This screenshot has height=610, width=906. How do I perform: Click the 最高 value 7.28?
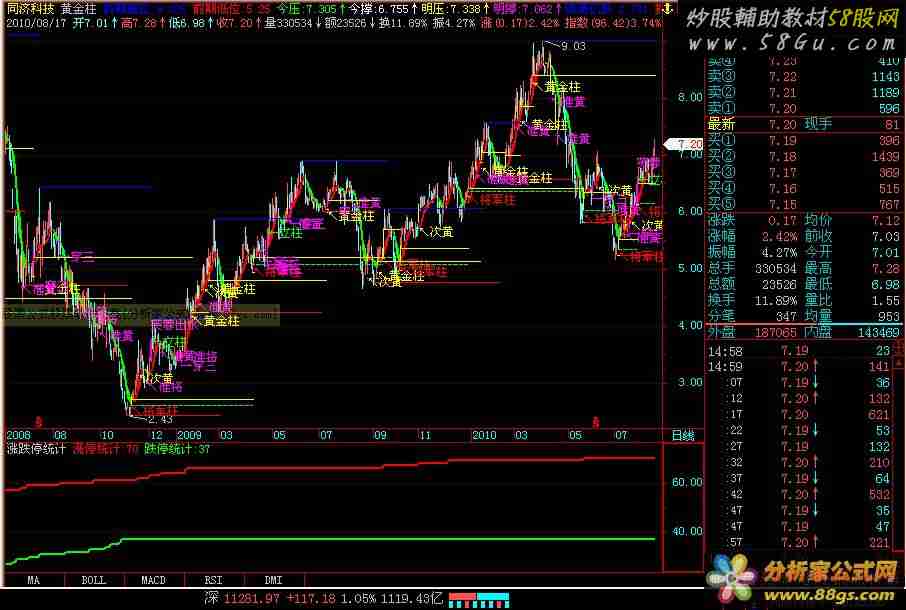(x=885, y=269)
